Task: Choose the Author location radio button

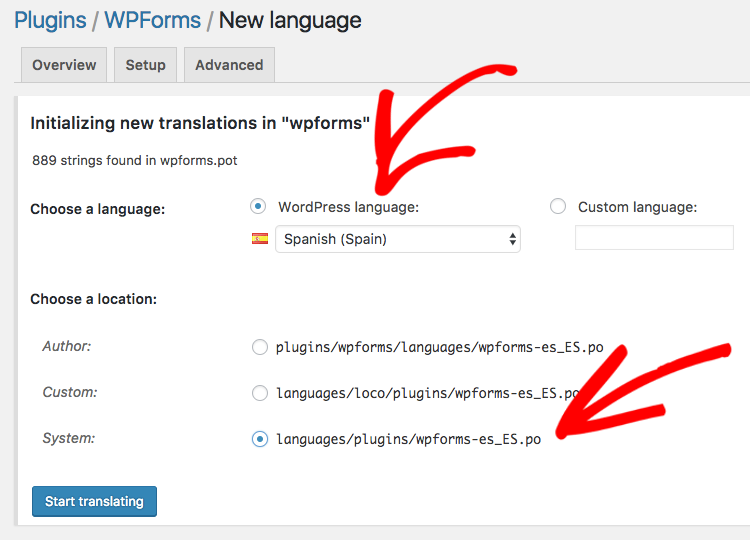Action: pyautogui.click(x=260, y=347)
